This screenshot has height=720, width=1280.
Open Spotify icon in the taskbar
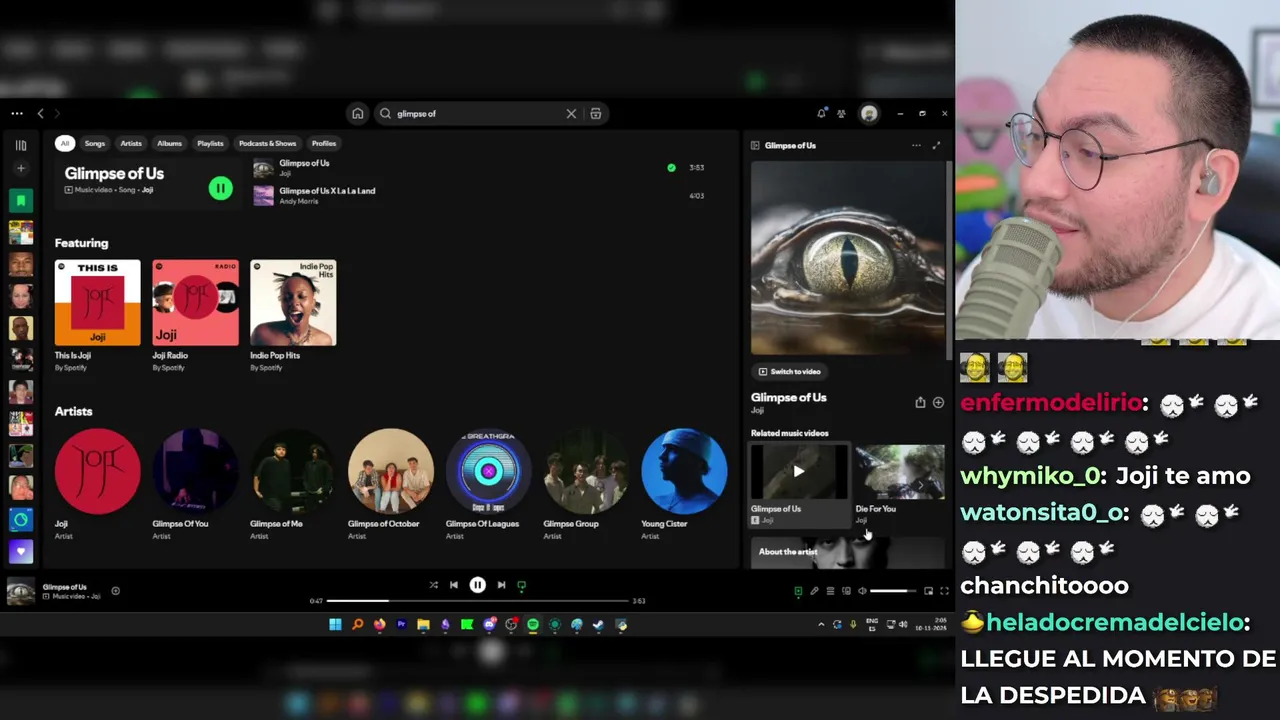pyautogui.click(x=533, y=625)
